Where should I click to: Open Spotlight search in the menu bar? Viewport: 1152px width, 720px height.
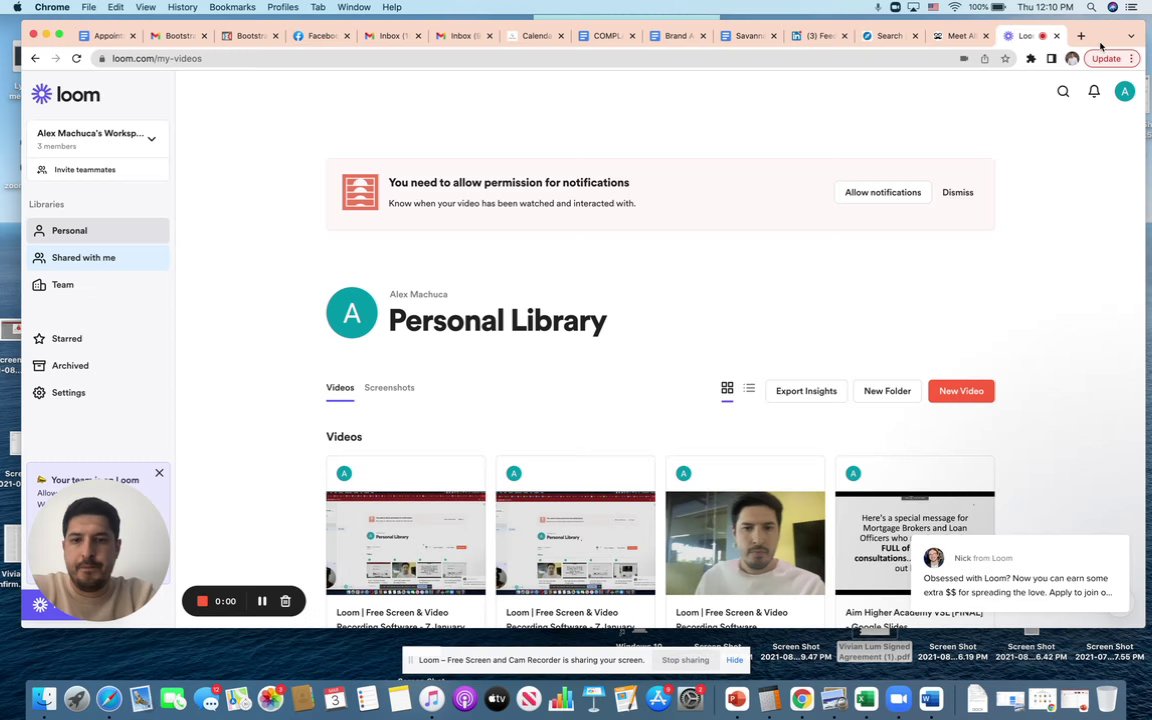click(1092, 7)
